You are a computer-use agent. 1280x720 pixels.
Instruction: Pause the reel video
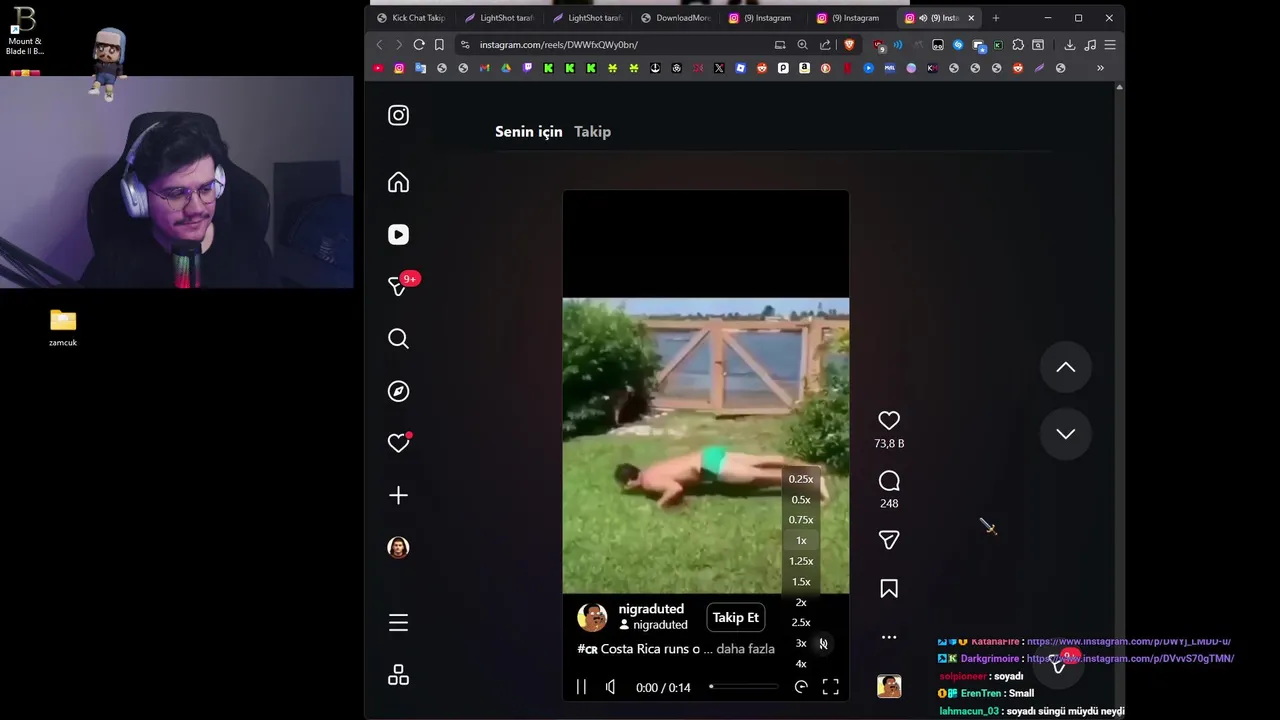point(581,687)
